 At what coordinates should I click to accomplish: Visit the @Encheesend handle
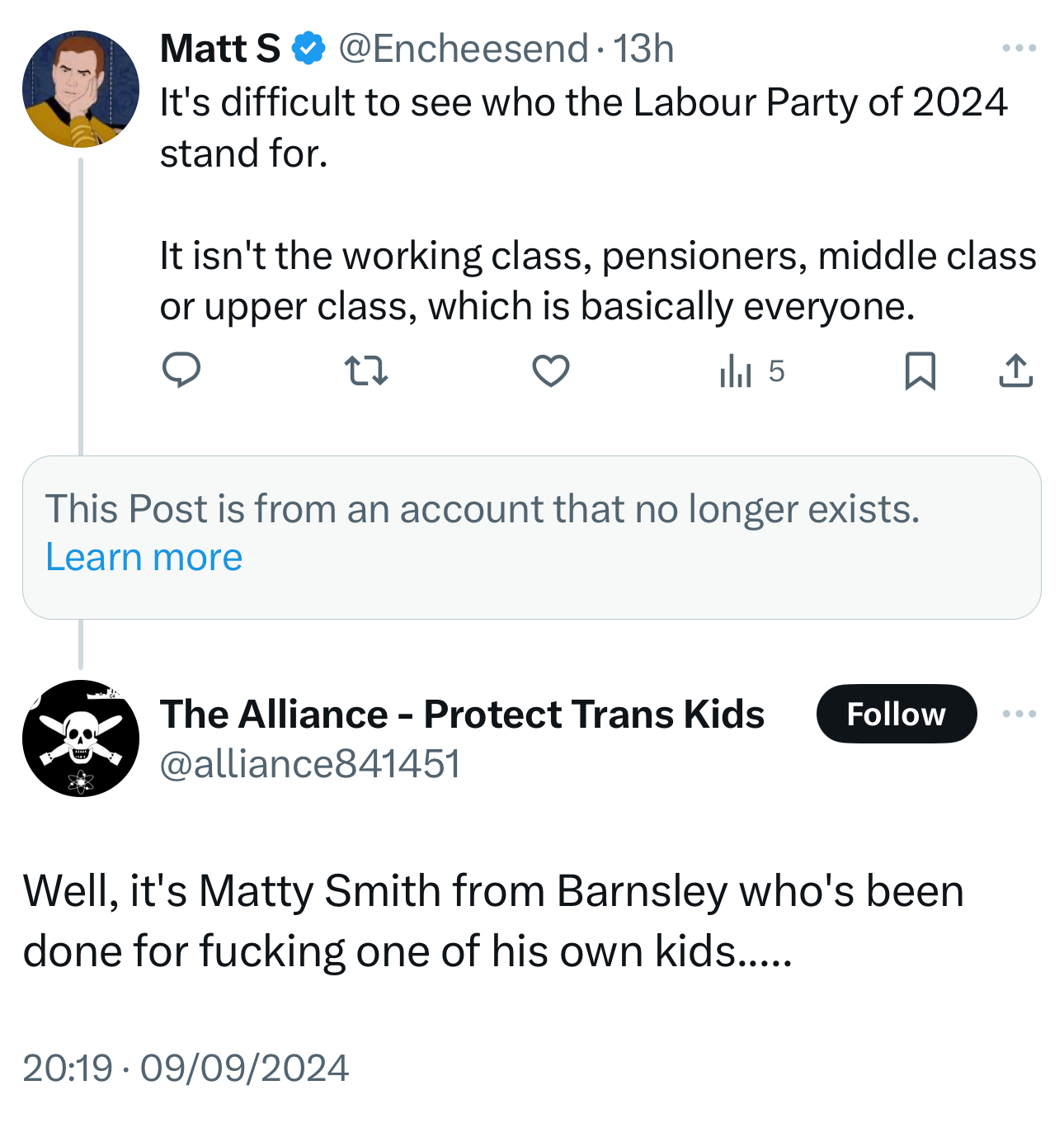(463, 49)
